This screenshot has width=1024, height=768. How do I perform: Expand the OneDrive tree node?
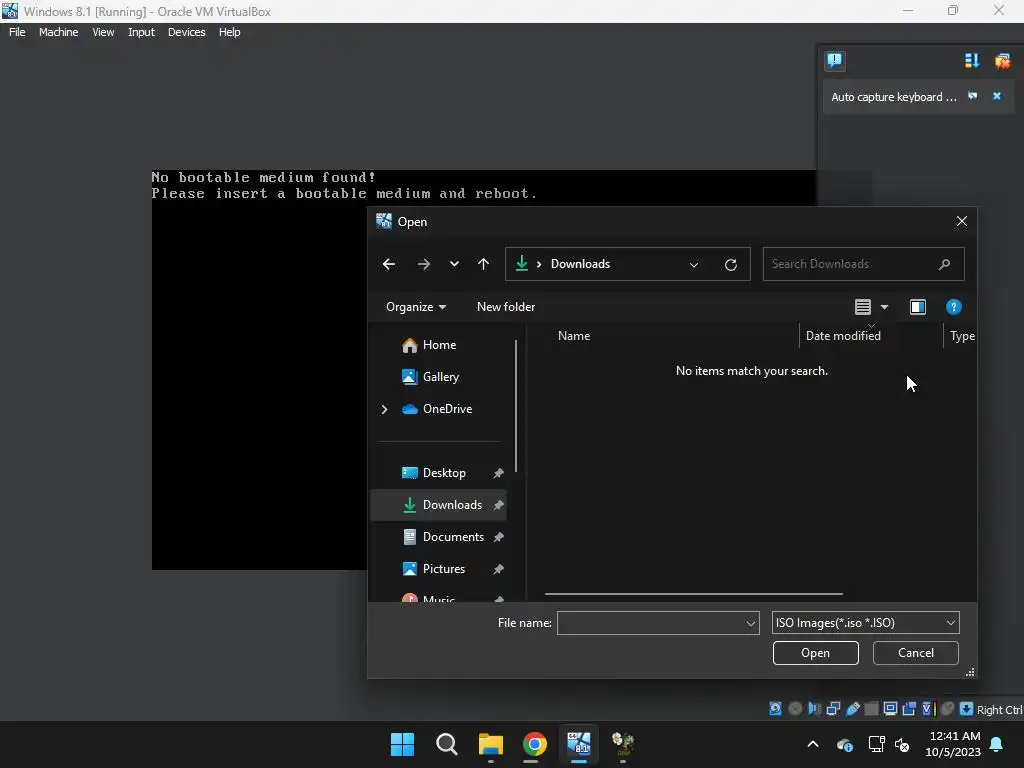tap(385, 409)
